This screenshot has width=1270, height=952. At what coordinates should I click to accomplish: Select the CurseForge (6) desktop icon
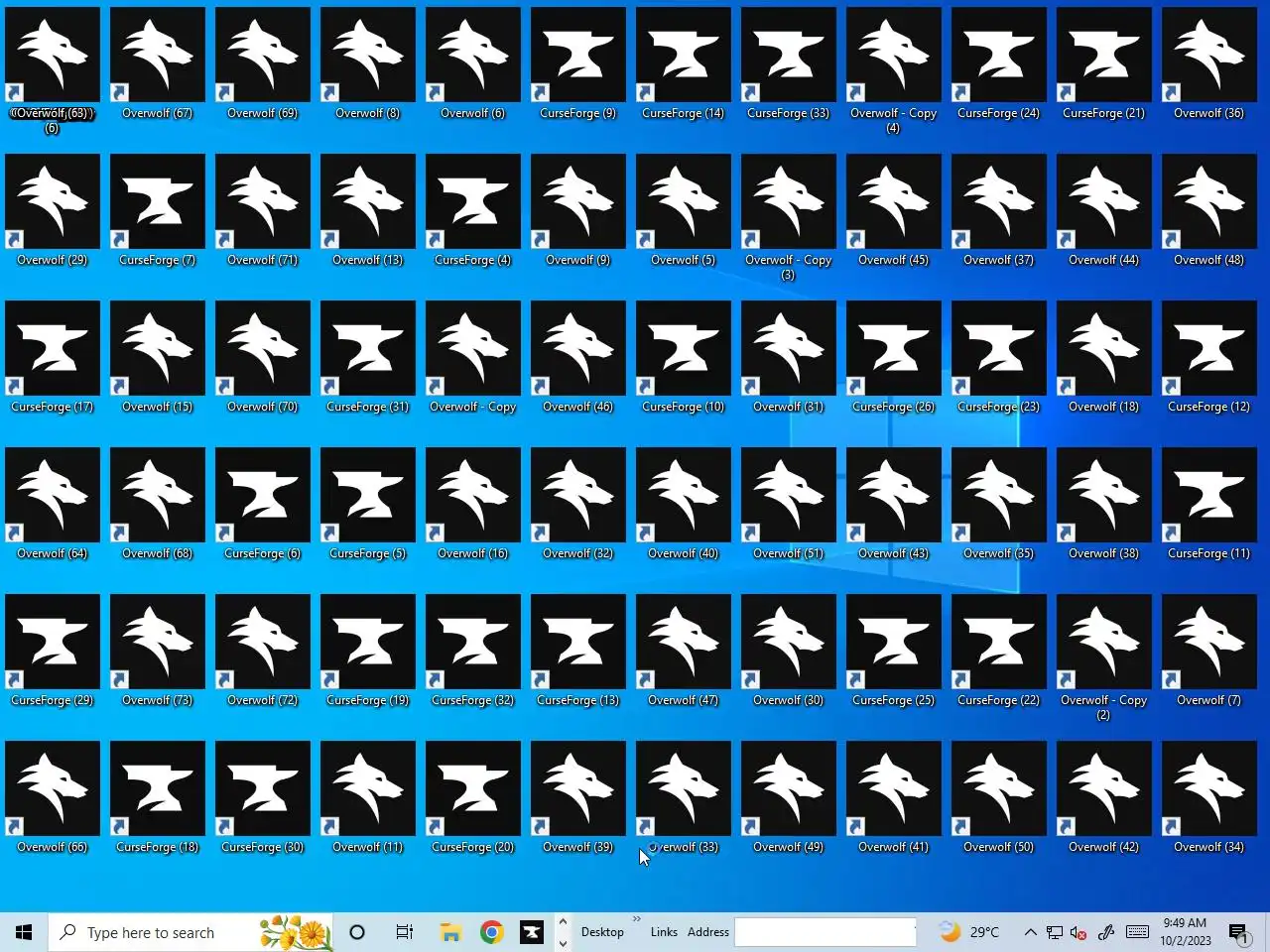click(263, 505)
